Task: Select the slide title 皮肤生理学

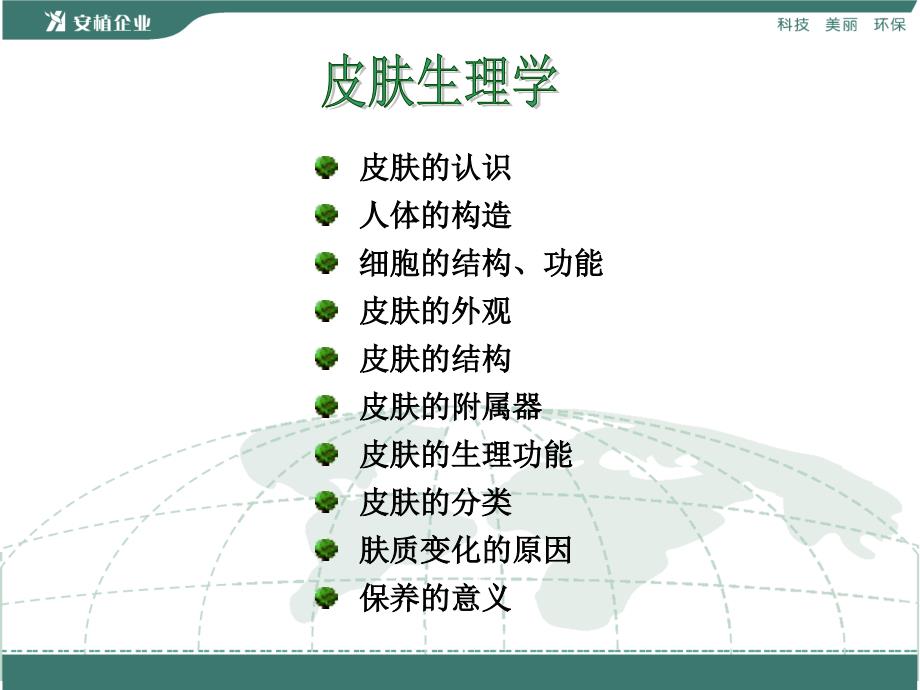Action: click(x=439, y=82)
